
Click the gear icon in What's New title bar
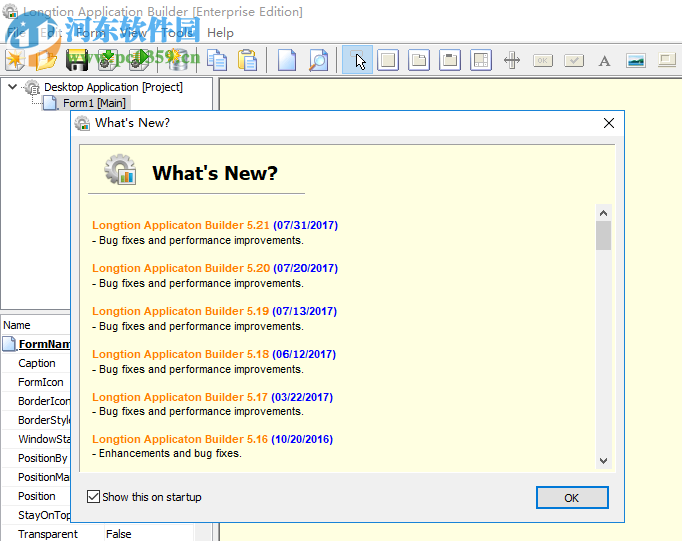click(82, 123)
